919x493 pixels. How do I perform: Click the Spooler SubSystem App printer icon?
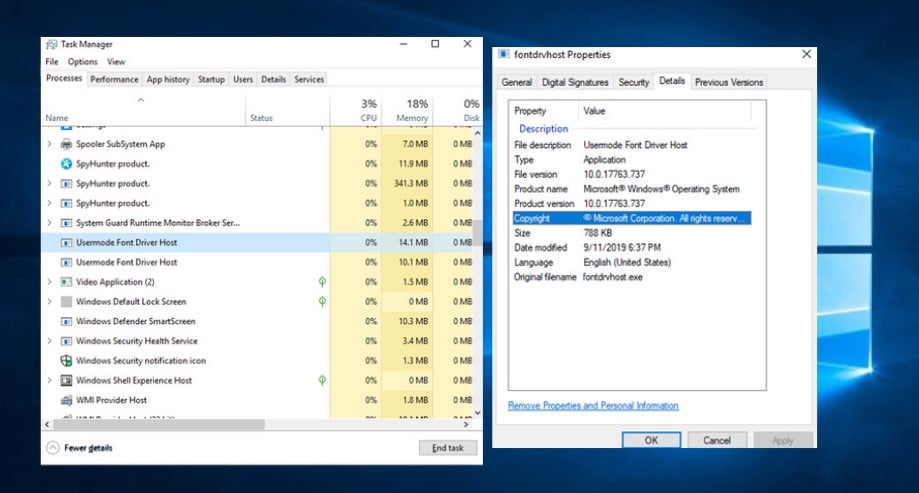[x=66, y=144]
